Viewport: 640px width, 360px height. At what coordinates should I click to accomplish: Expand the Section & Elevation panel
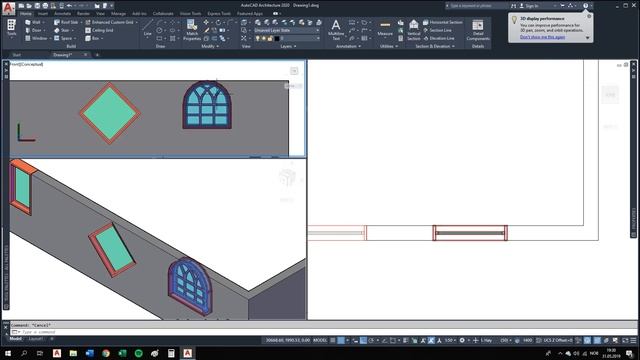435,47
